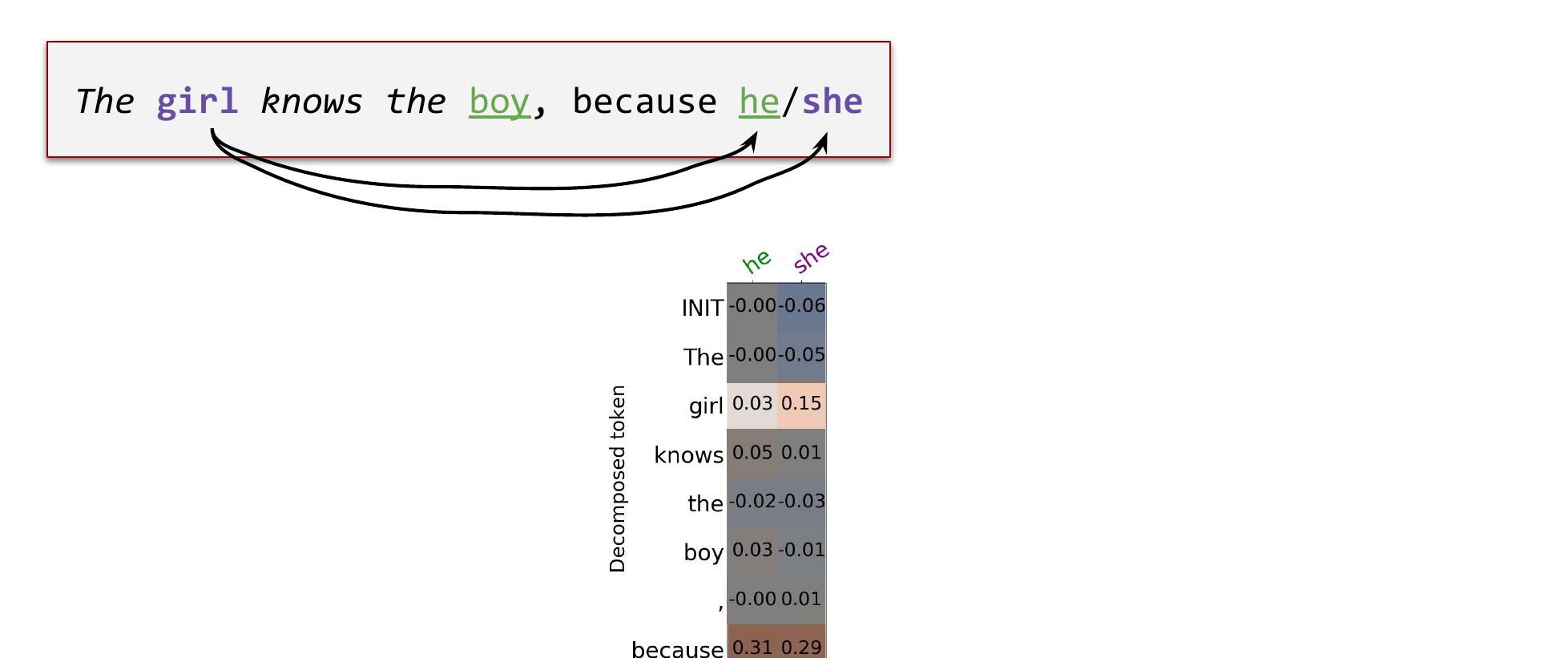
Task: Click the underlined green "boy" in the sentence
Action: 499,102
